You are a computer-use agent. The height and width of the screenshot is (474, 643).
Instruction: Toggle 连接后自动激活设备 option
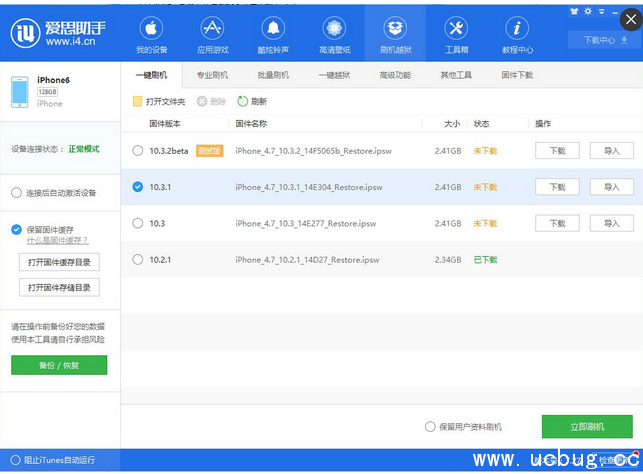[16, 193]
